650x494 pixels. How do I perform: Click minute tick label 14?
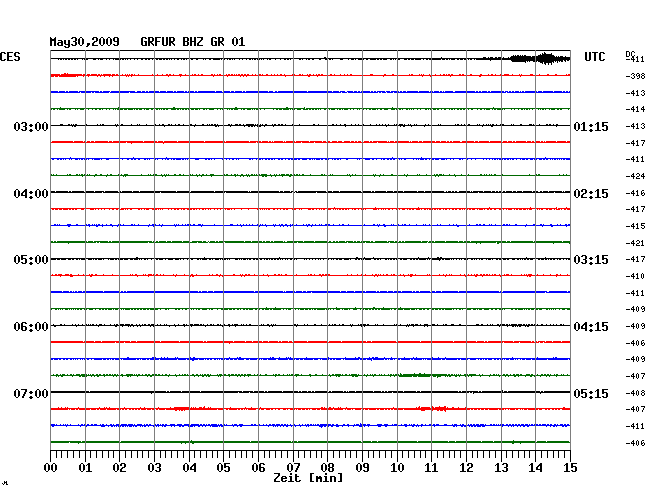point(536,468)
